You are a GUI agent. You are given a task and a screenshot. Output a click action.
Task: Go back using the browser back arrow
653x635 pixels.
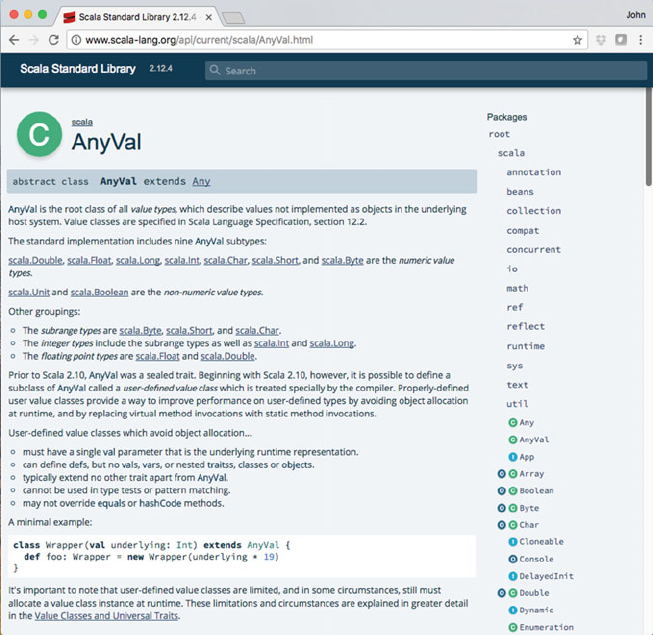coord(14,40)
